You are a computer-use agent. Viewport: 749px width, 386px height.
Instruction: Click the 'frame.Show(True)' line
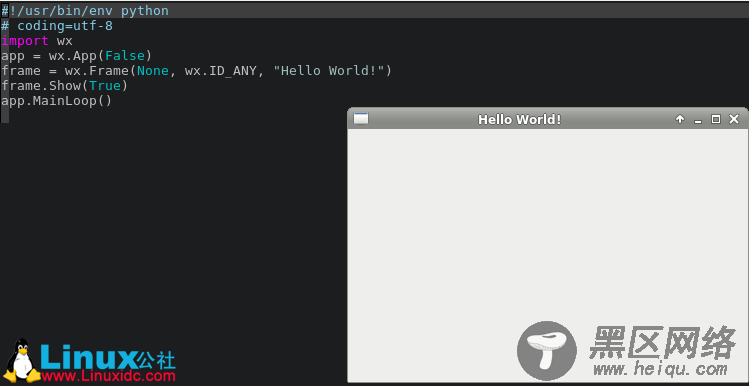click(64, 86)
